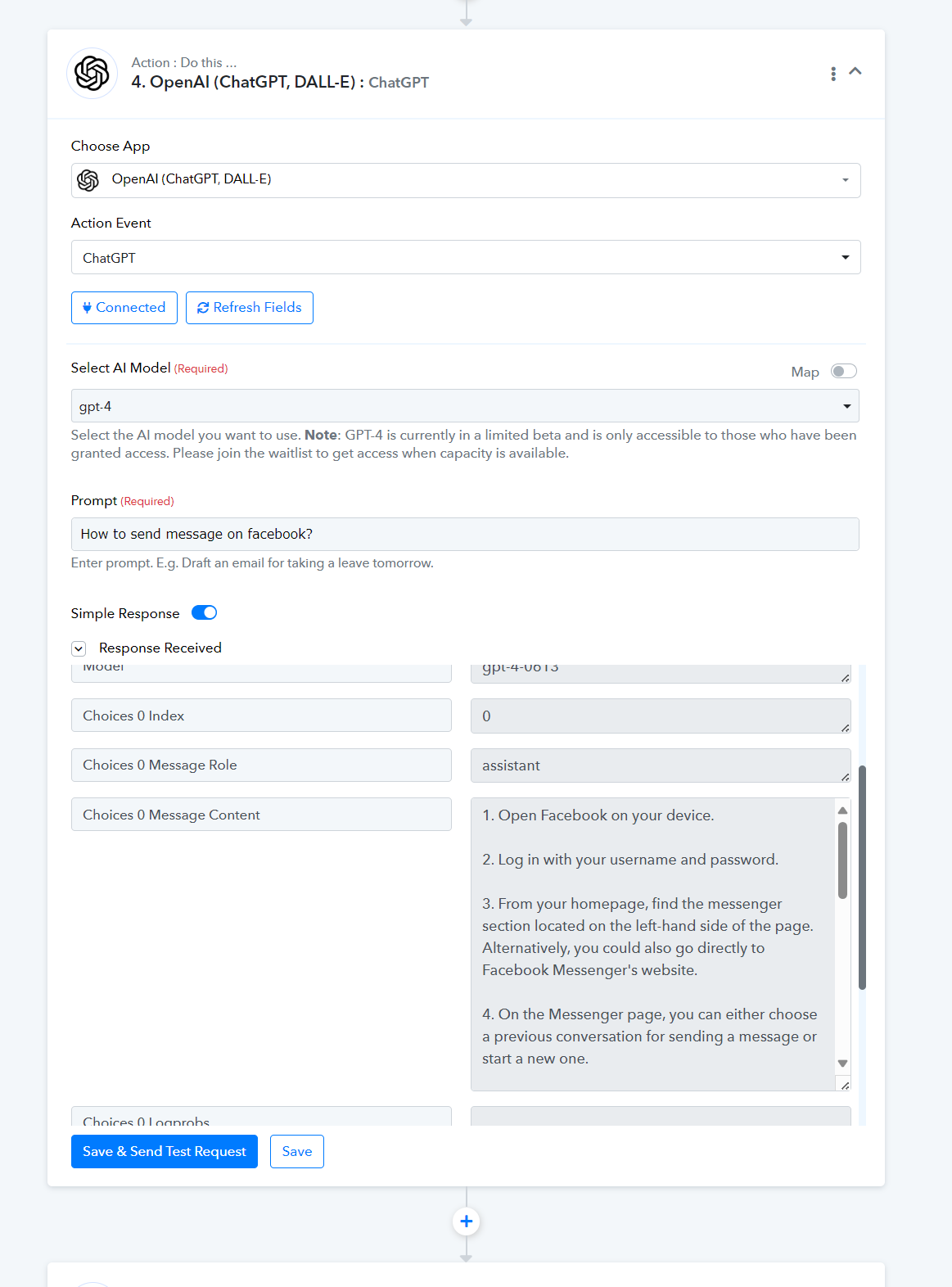This screenshot has height=1287, width=952.
Task: Click Save & Send Test Request
Action: click(165, 1151)
